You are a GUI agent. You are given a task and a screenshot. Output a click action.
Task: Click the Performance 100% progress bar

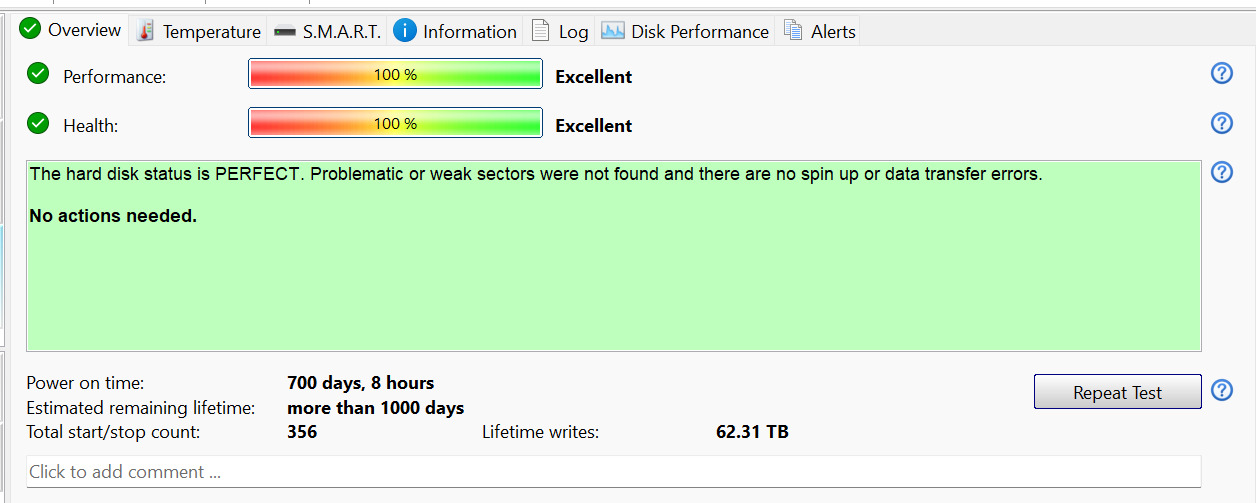pyautogui.click(x=395, y=74)
